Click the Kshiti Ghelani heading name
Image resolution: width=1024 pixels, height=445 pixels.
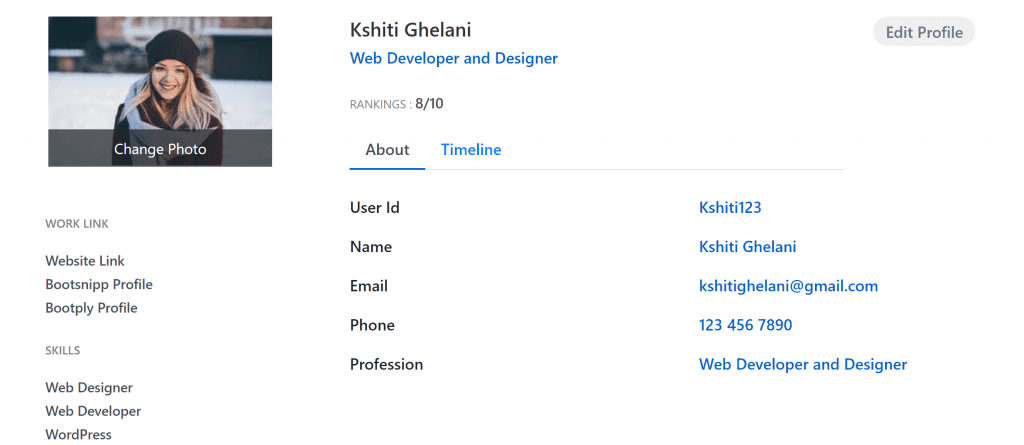(x=410, y=30)
